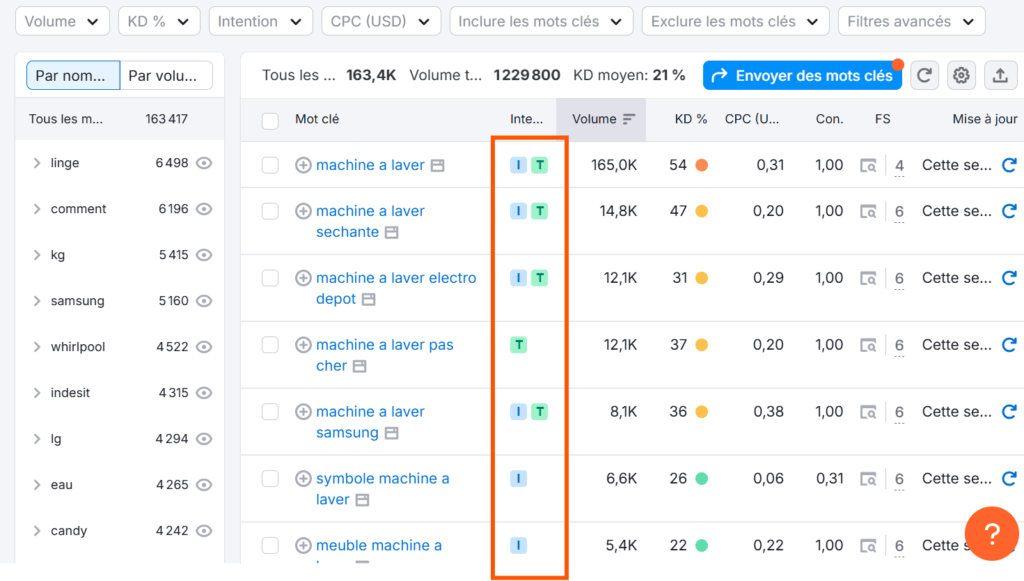Click 'Envoyer des mots clés' button
Image resolution: width=1024 pixels, height=581 pixels.
[x=802, y=76]
